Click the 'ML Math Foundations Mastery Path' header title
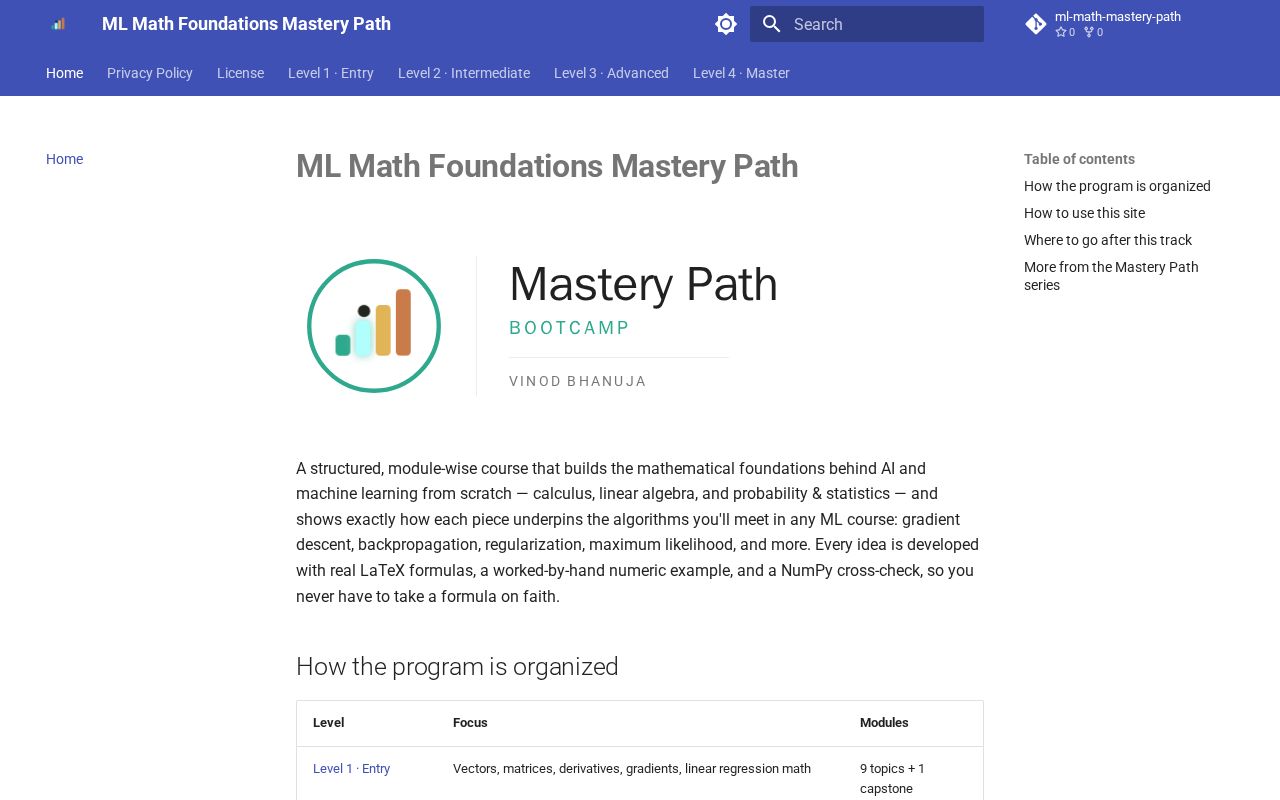Image resolution: width=1280 pixels, height=800 pixels. coord(246,24)
